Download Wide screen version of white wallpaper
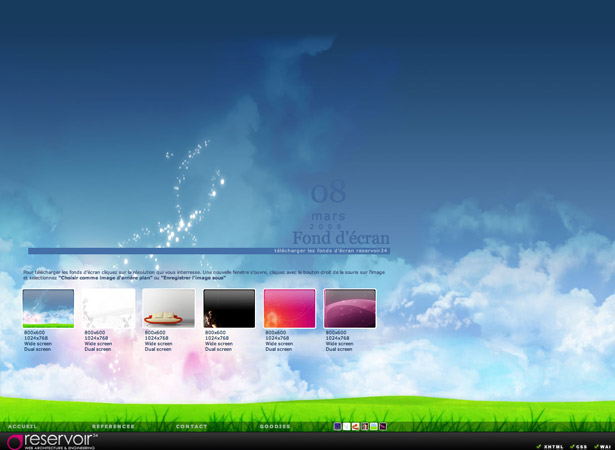 pos(98,344)
